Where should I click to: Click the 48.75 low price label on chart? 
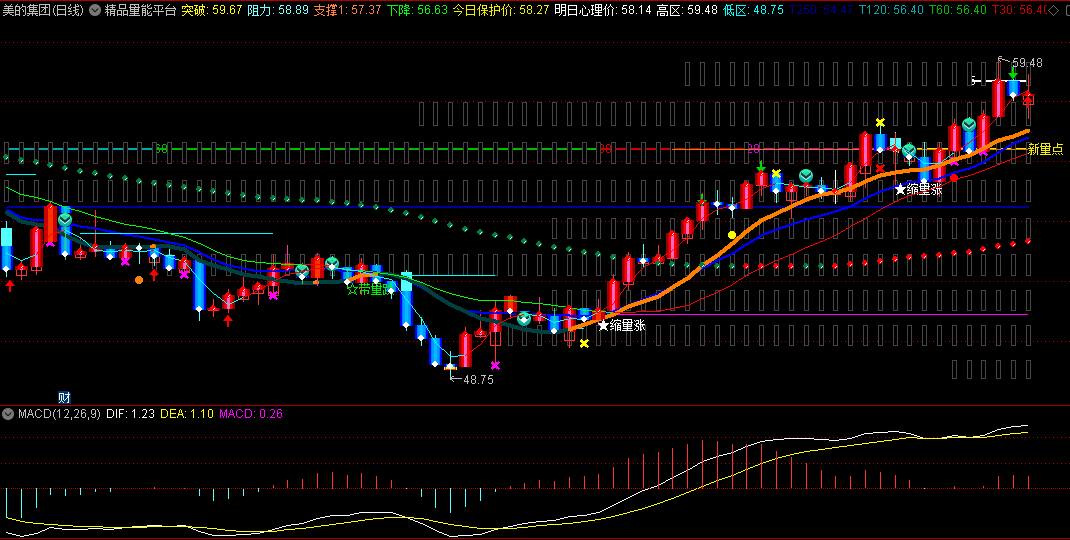pos(478,380)
